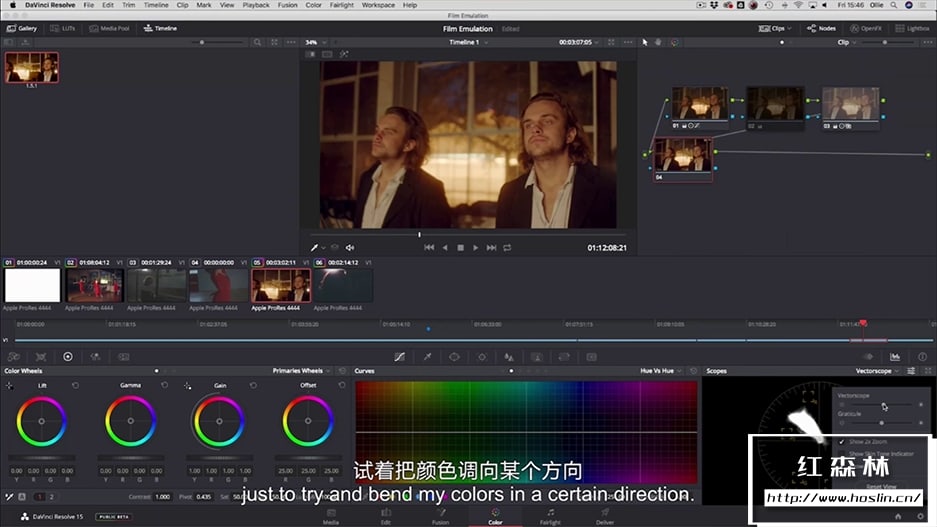Expand qualifier picker dropdown under viewer
Screen dimensions: 937x527
point(323,247)
